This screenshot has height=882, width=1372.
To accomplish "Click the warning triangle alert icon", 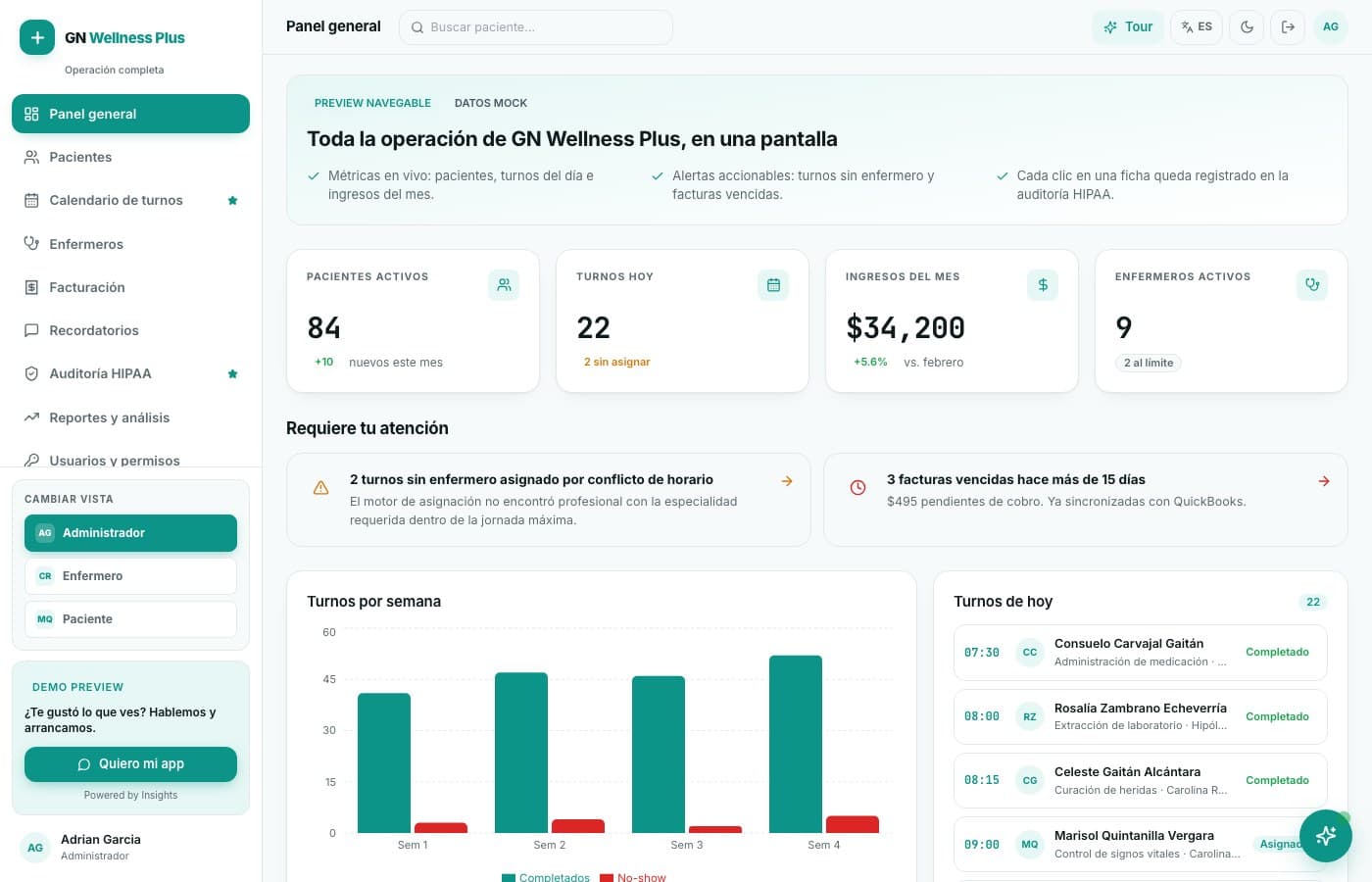I will pyautogui.click(x=320, y=488).
